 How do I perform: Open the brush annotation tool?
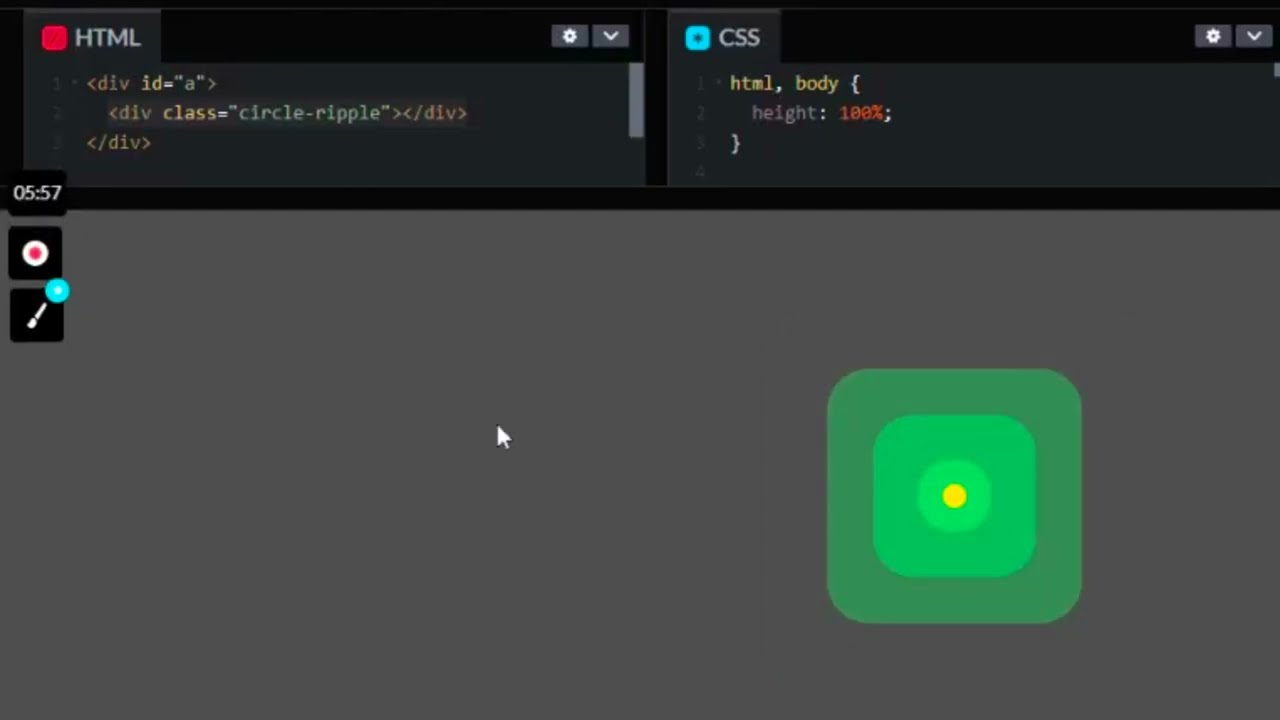point(36,316)
